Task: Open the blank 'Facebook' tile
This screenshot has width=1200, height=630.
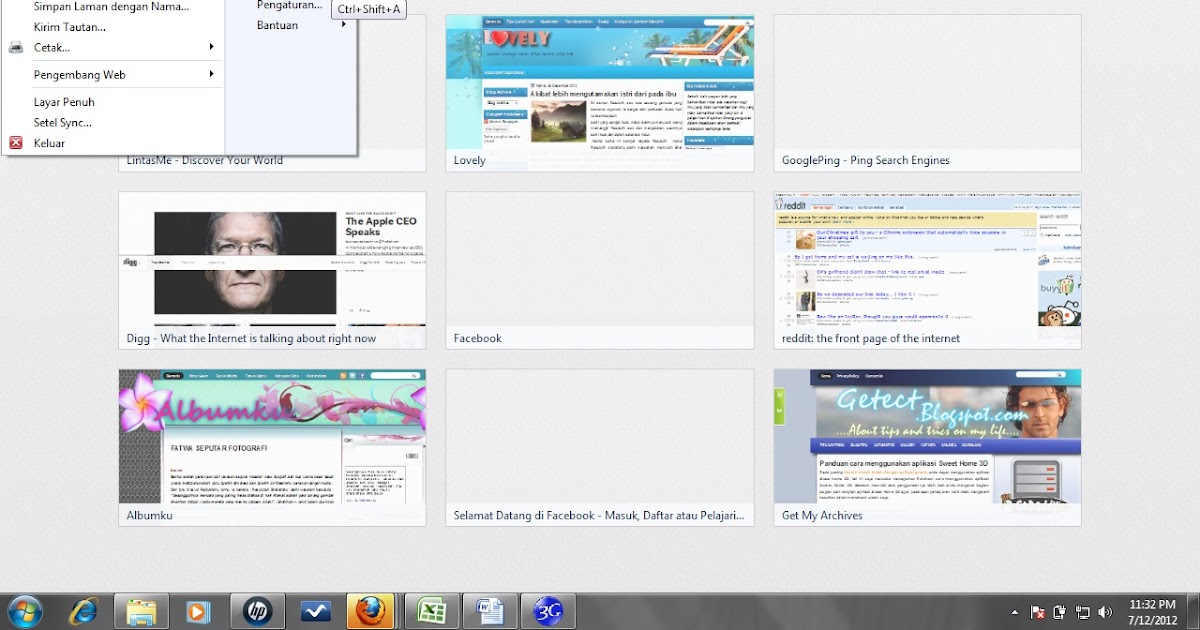Action: tap(600, 270)
